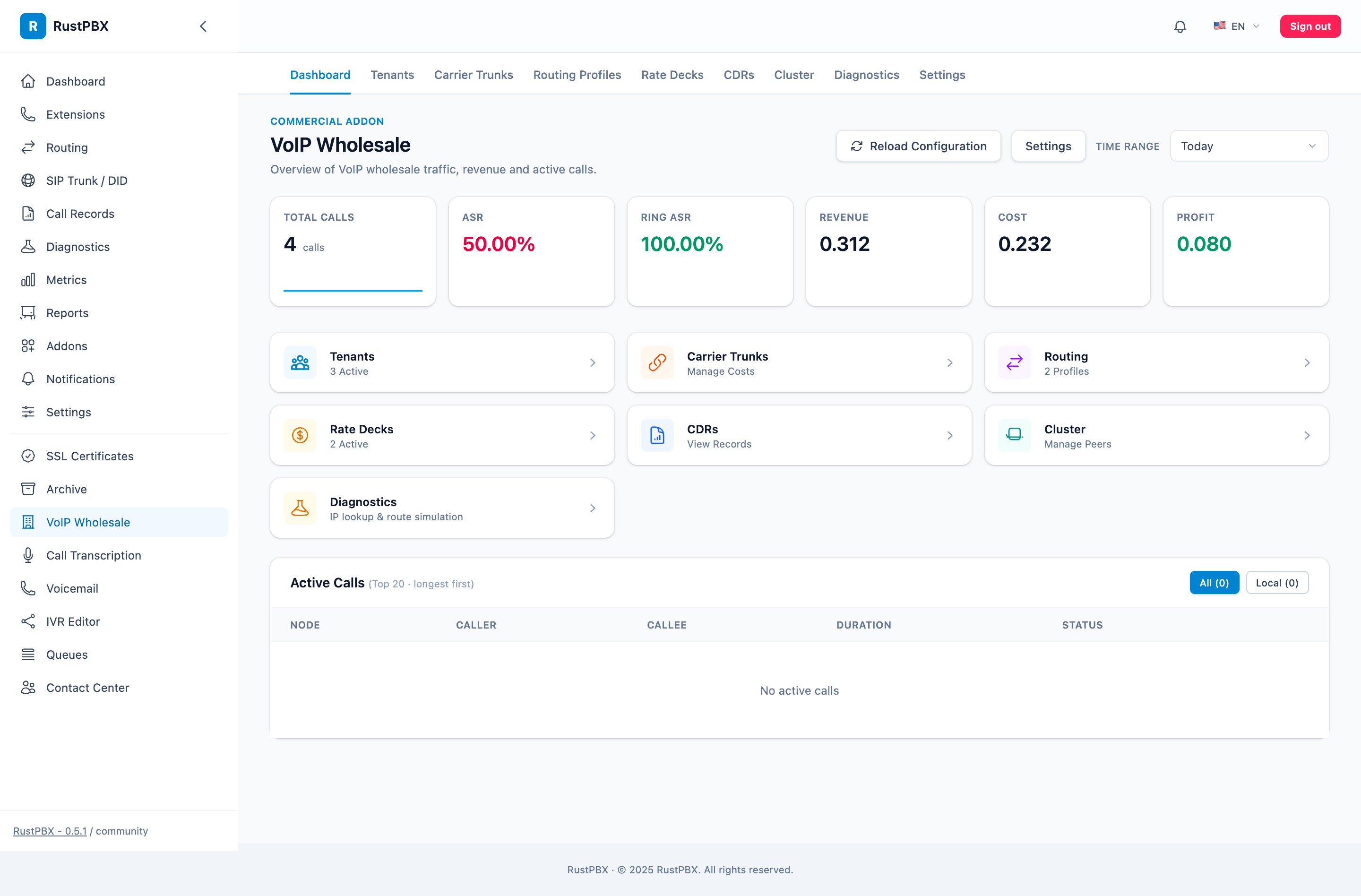Expand the Cluster Manage Peers chevron
Screen dimensions: 1361x896
click(1307, 435)
